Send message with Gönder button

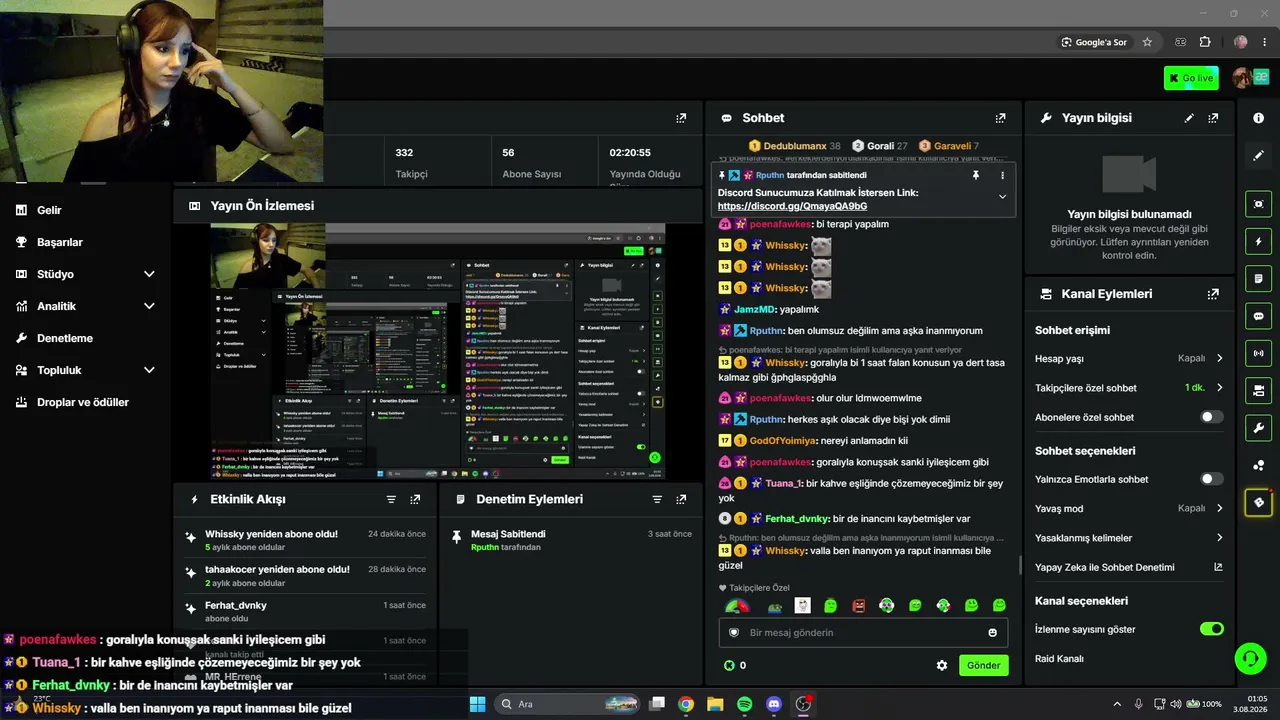pos(983,665)
